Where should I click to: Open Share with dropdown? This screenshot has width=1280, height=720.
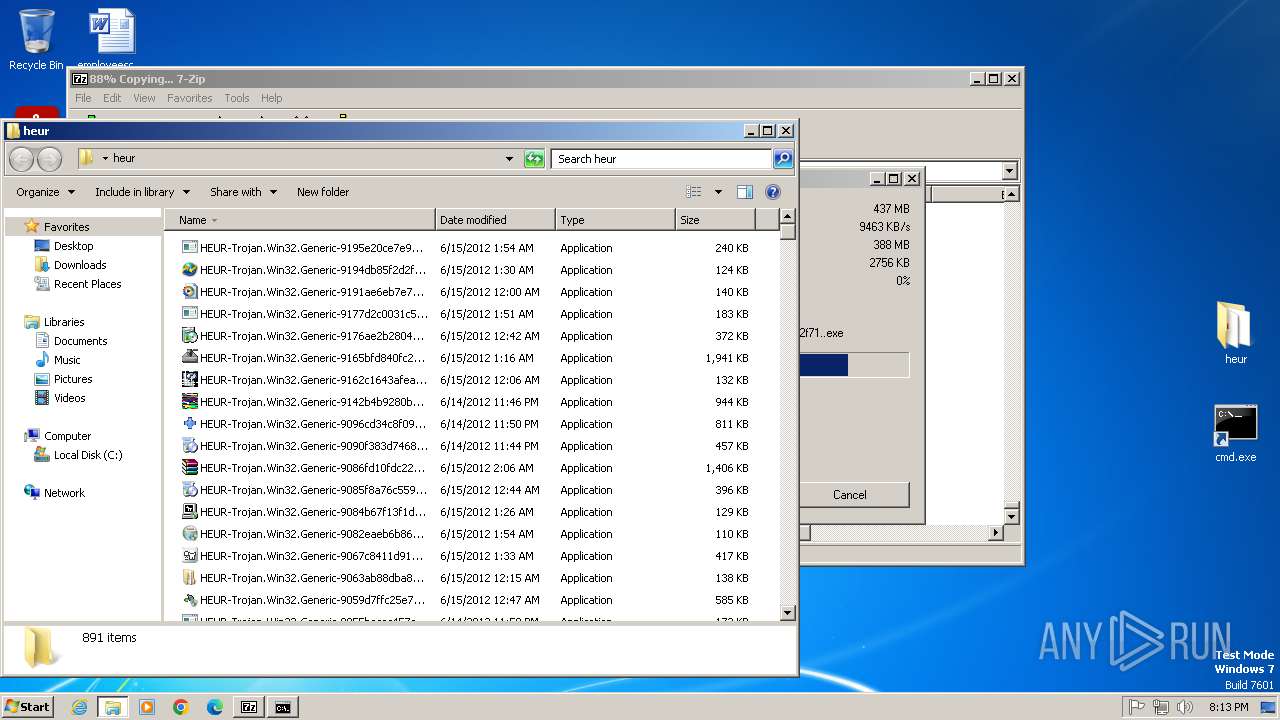[x=242, y=192]
